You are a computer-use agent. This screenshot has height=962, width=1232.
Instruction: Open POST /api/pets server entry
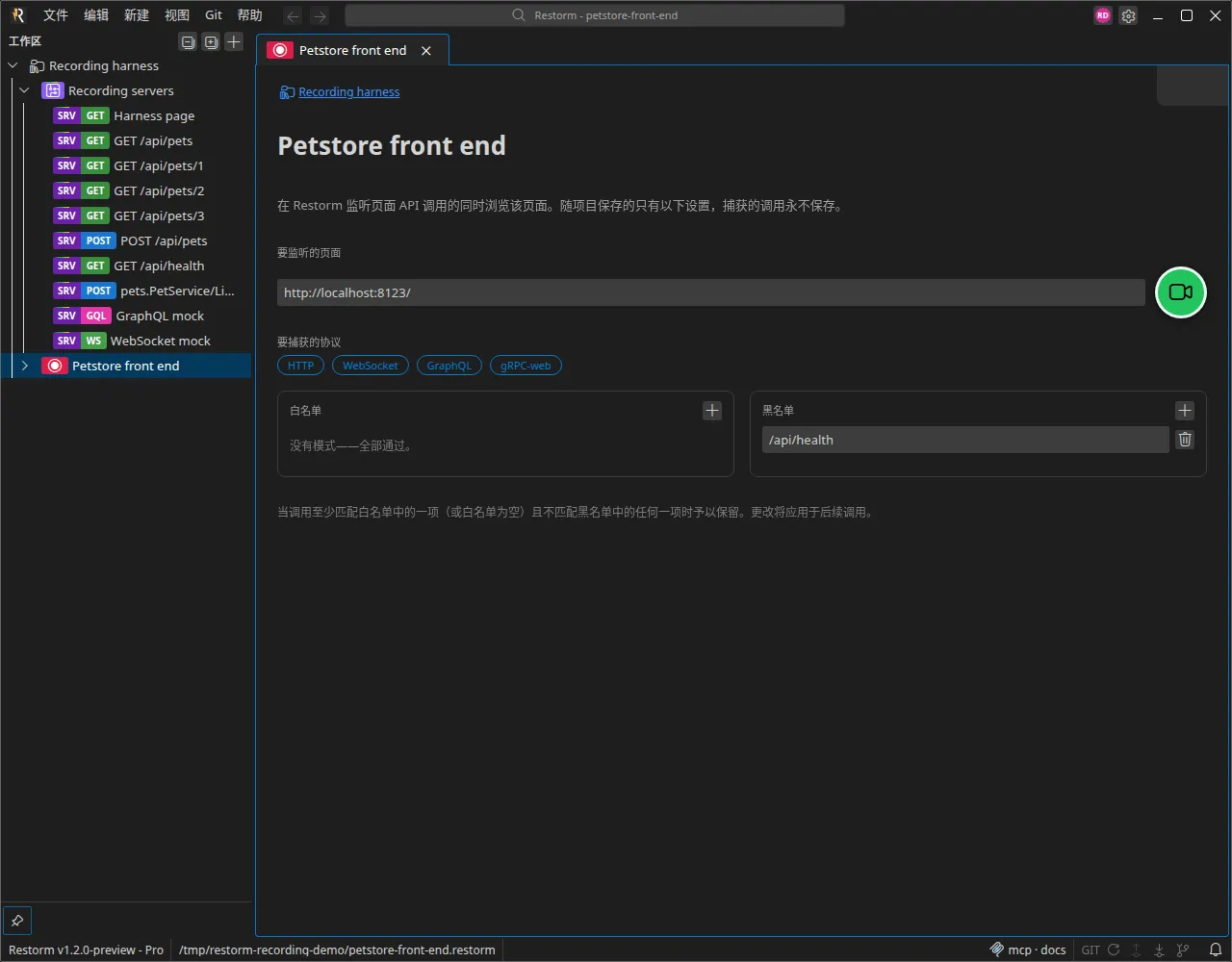[x=126, y=240]
